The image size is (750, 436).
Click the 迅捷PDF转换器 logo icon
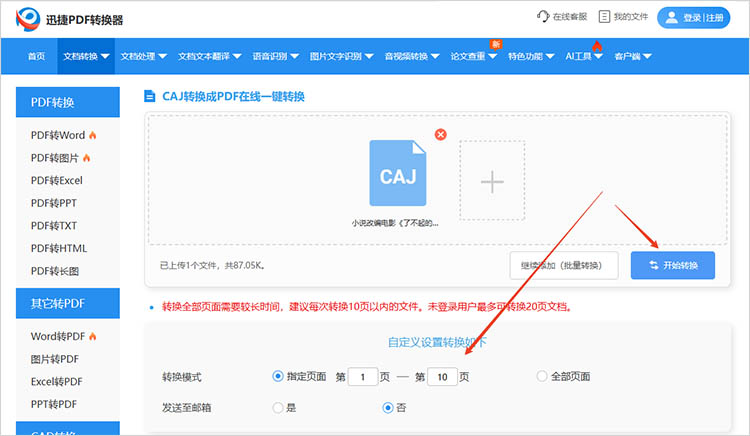coord(28,19)
